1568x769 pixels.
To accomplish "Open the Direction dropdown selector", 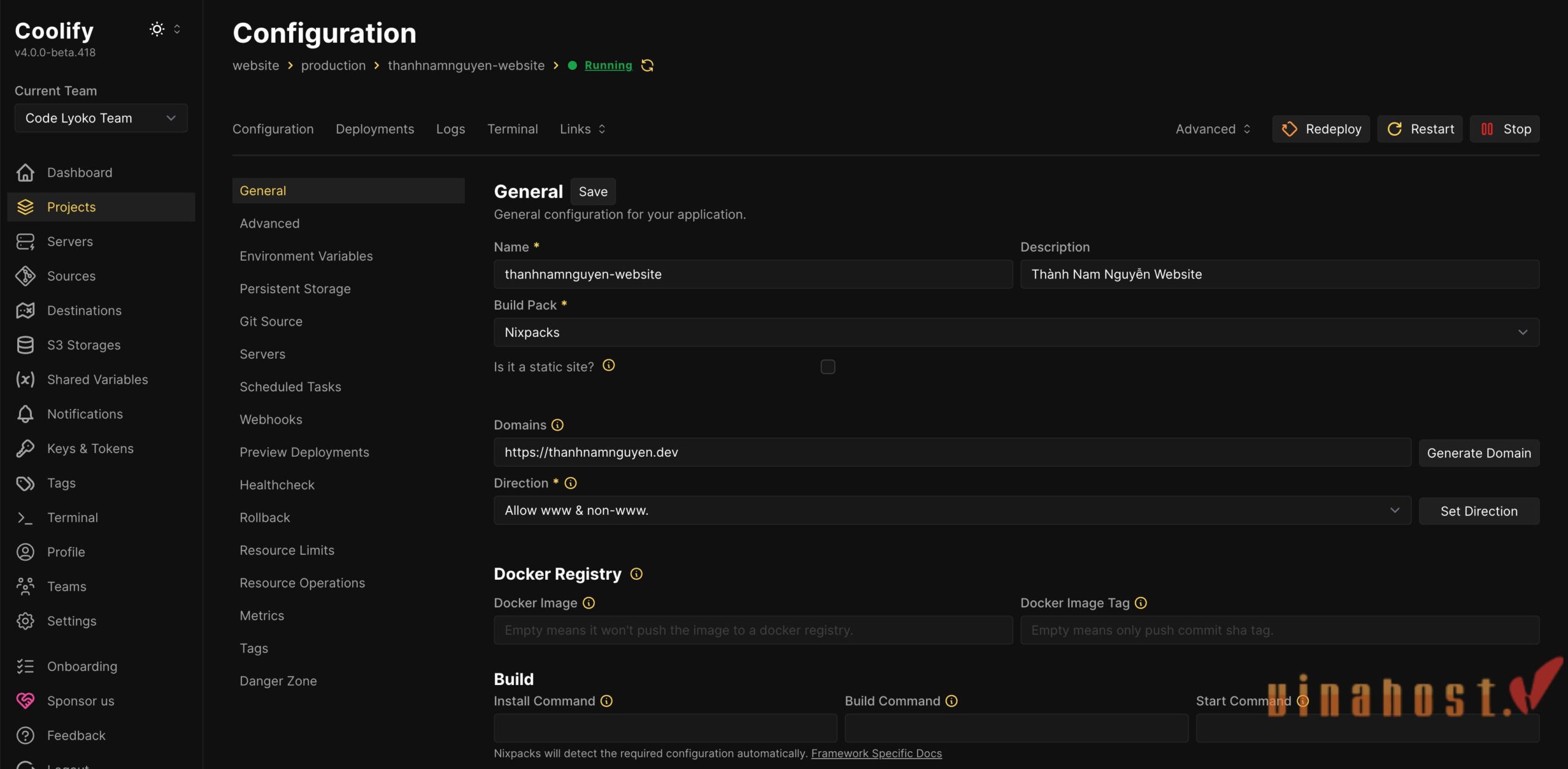I will 952,511.
